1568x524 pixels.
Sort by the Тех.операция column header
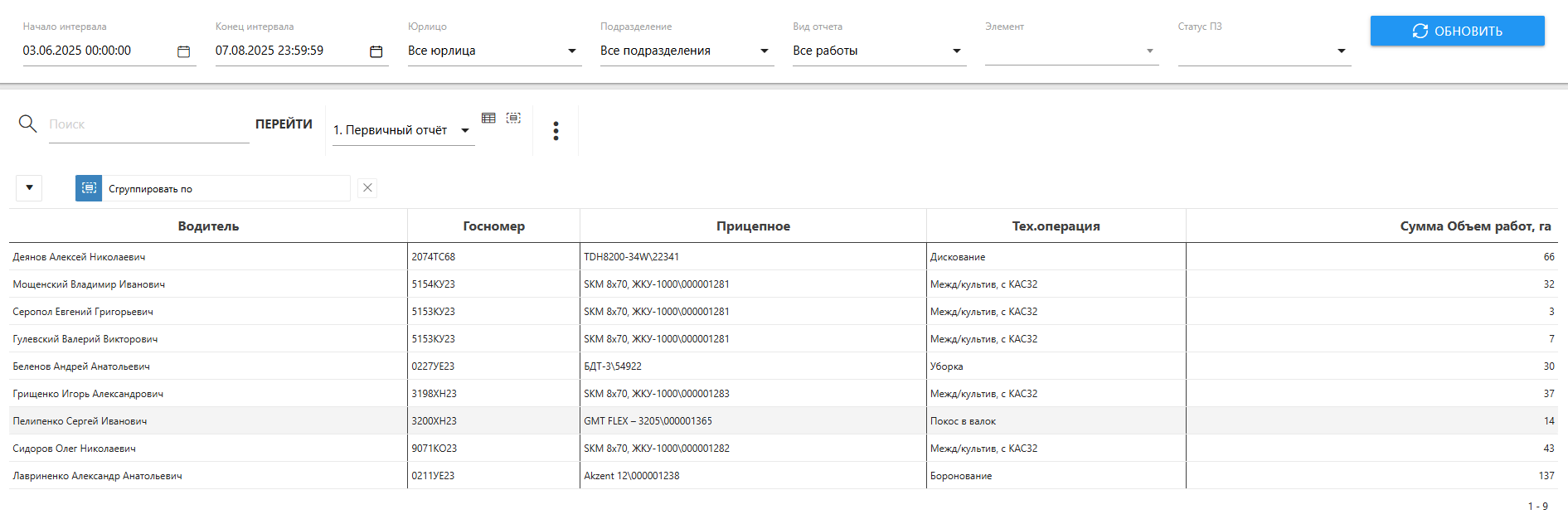coord(1056,226)
